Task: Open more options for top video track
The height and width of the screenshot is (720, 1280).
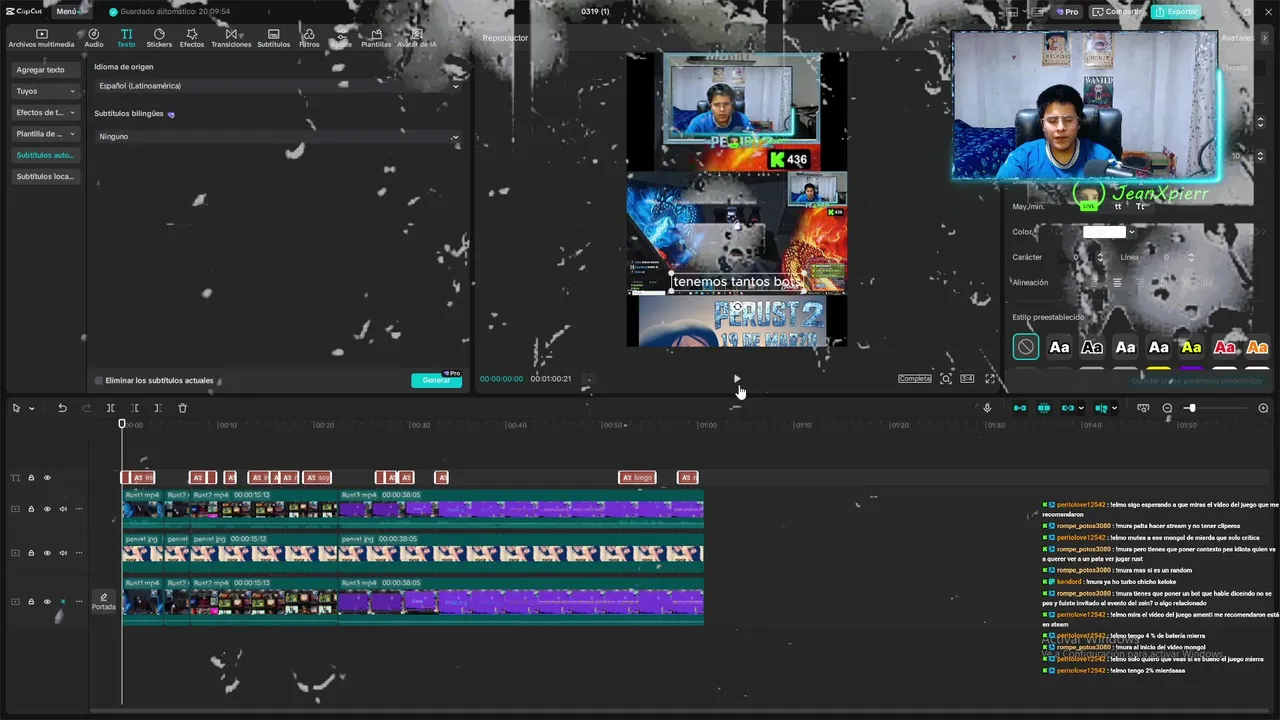Action: [79, 509]
